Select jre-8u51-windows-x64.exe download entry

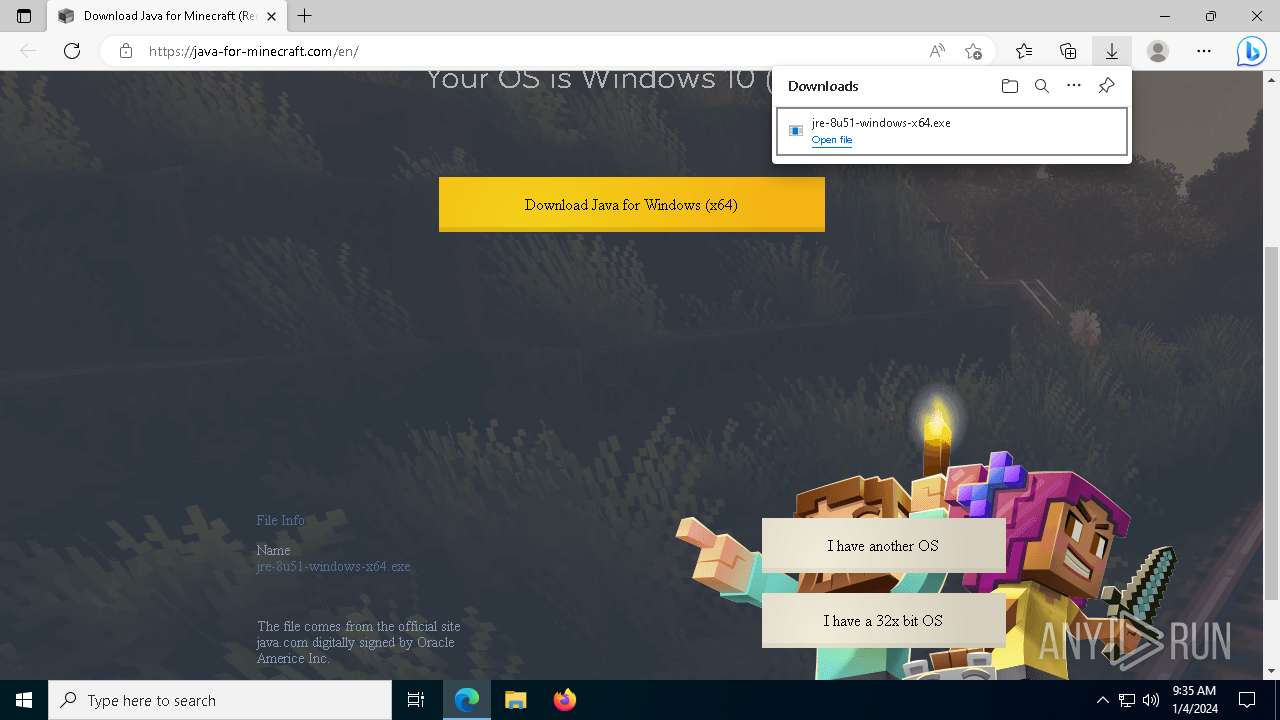(x=952, y=131)
